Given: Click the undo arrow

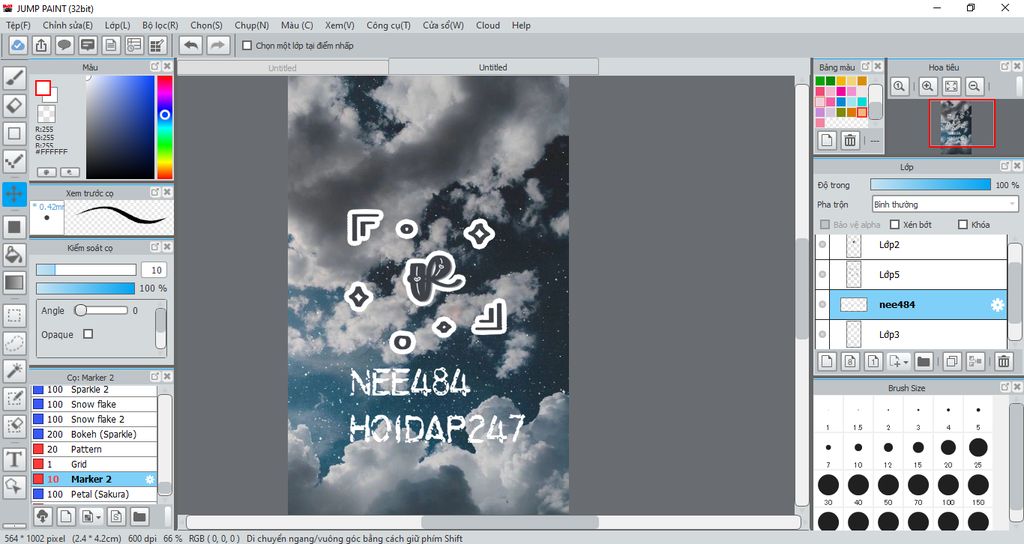Looking at the screenshot, I should coord(191,46).
